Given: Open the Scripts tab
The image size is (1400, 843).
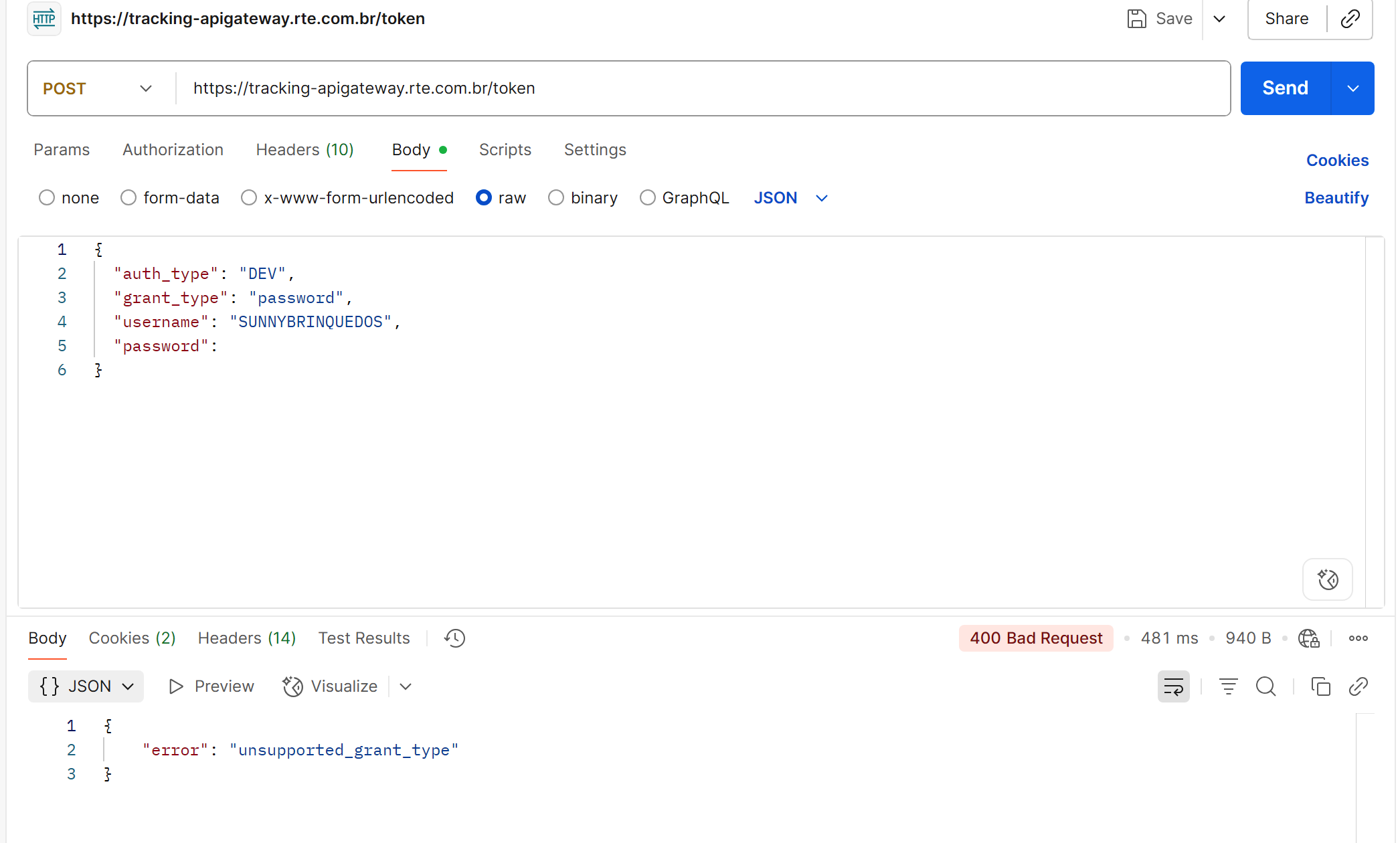Looking at the screenshot, I should click(505, 150).
